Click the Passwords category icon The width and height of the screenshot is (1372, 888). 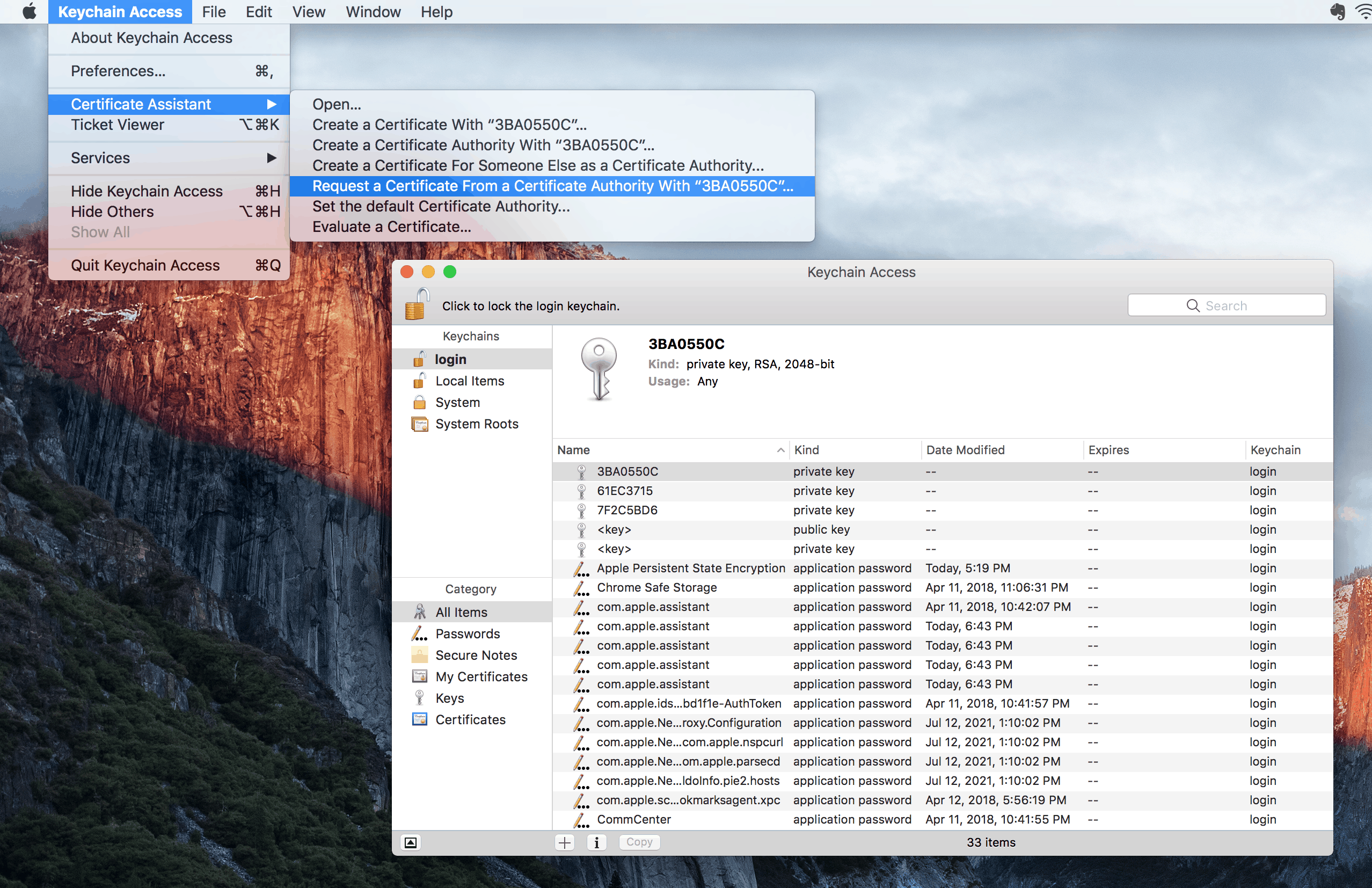[419, 633]
